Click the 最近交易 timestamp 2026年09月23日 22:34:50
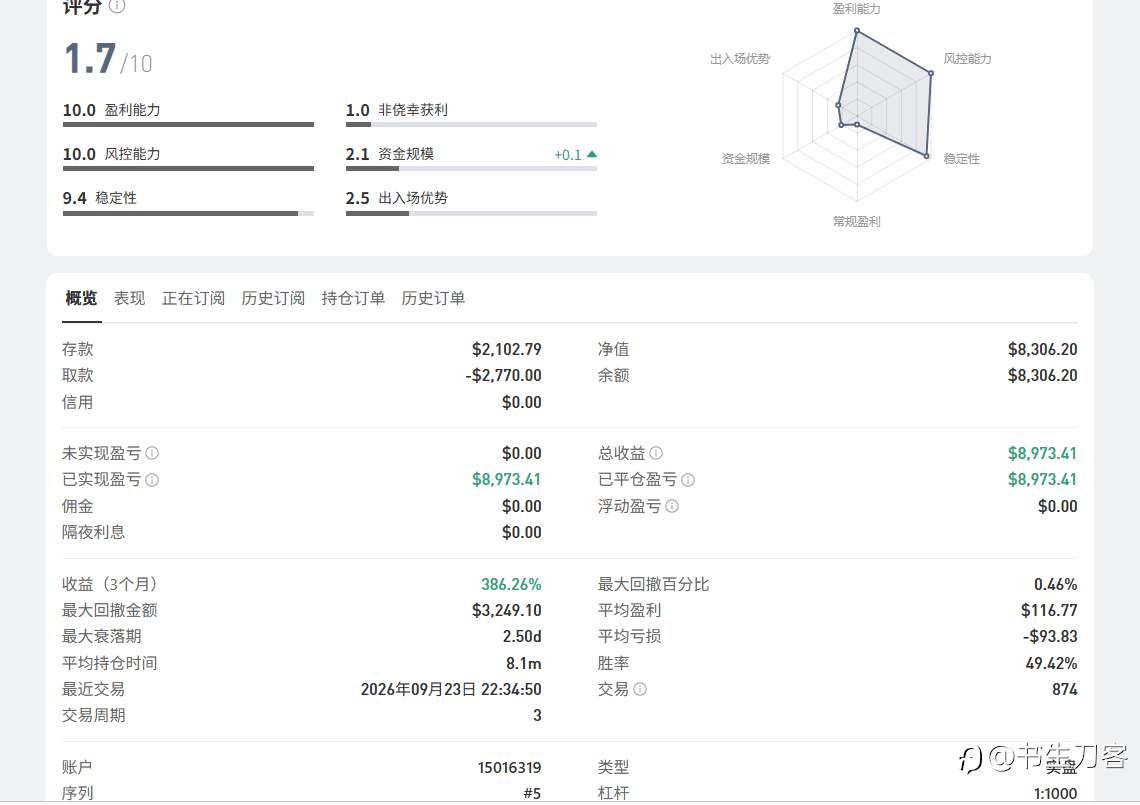1140x805 pixels. pos(451,689)
